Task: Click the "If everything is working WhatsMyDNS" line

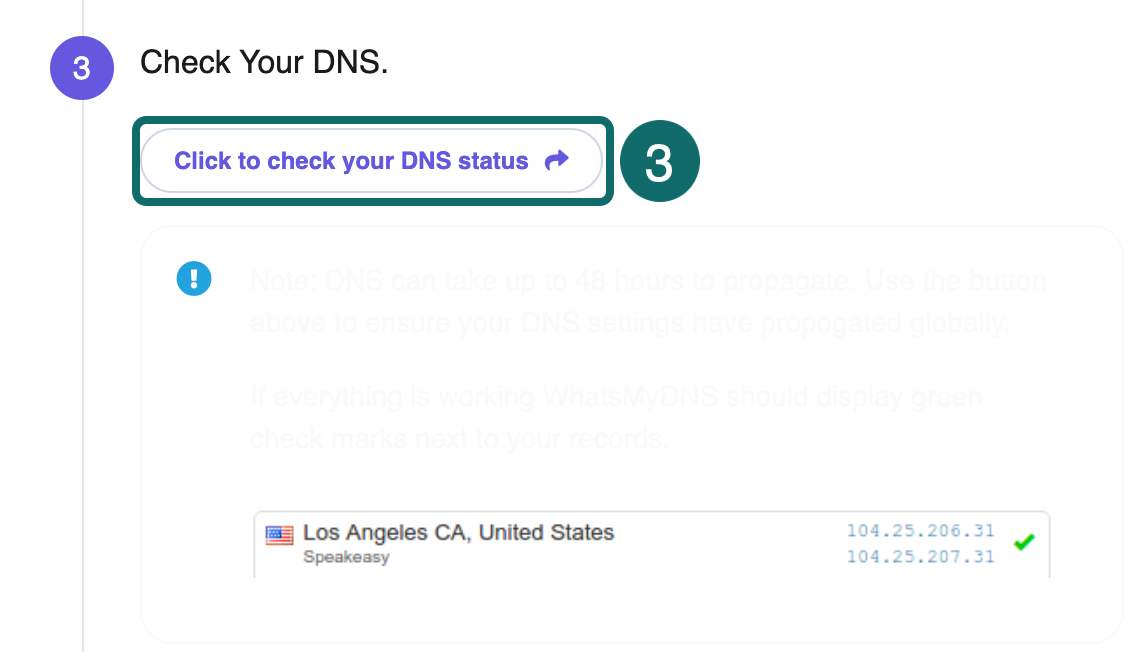Action: click(x=616, y=397)
